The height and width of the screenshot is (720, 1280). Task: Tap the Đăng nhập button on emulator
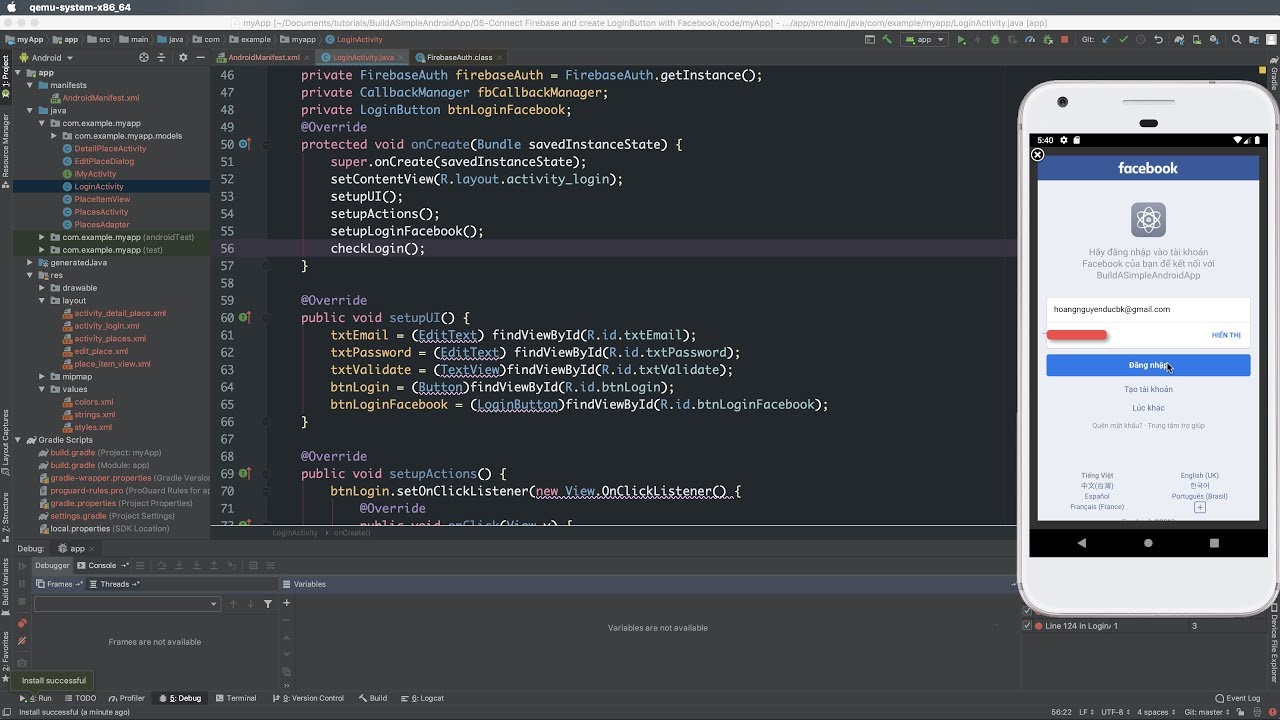(x=1148, y=365)
